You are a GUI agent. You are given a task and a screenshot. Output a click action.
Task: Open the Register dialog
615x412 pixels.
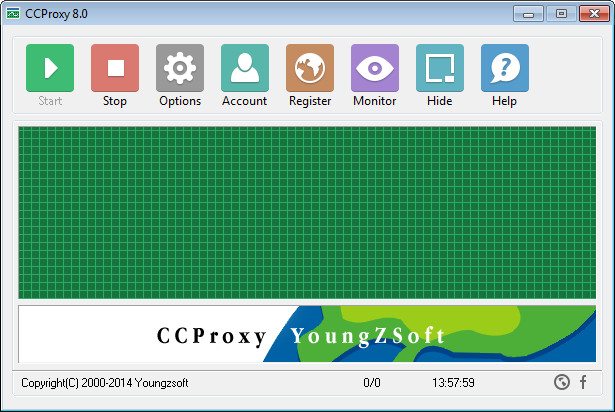coord(310,68)
